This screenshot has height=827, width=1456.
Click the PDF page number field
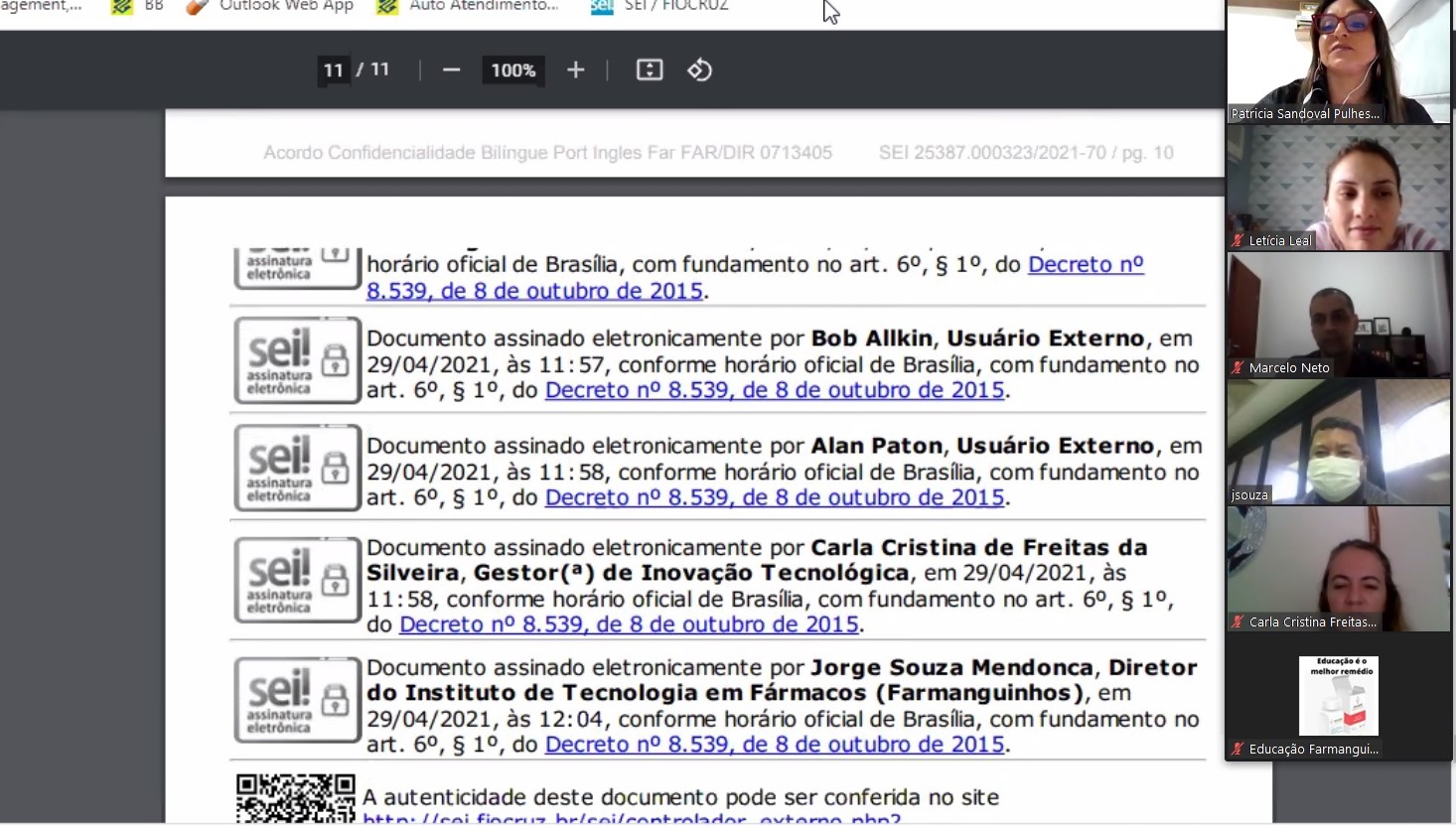pyautogui.click(x=334, y=70)
